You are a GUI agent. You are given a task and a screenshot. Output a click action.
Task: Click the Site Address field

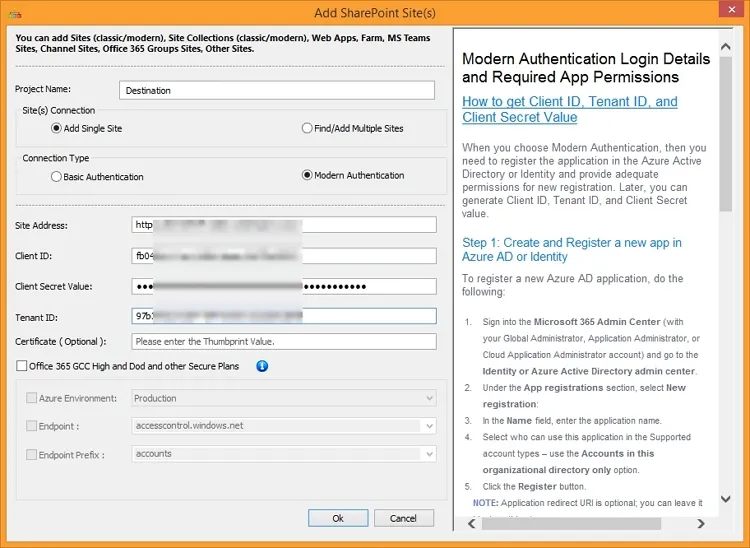pos(284,225)
